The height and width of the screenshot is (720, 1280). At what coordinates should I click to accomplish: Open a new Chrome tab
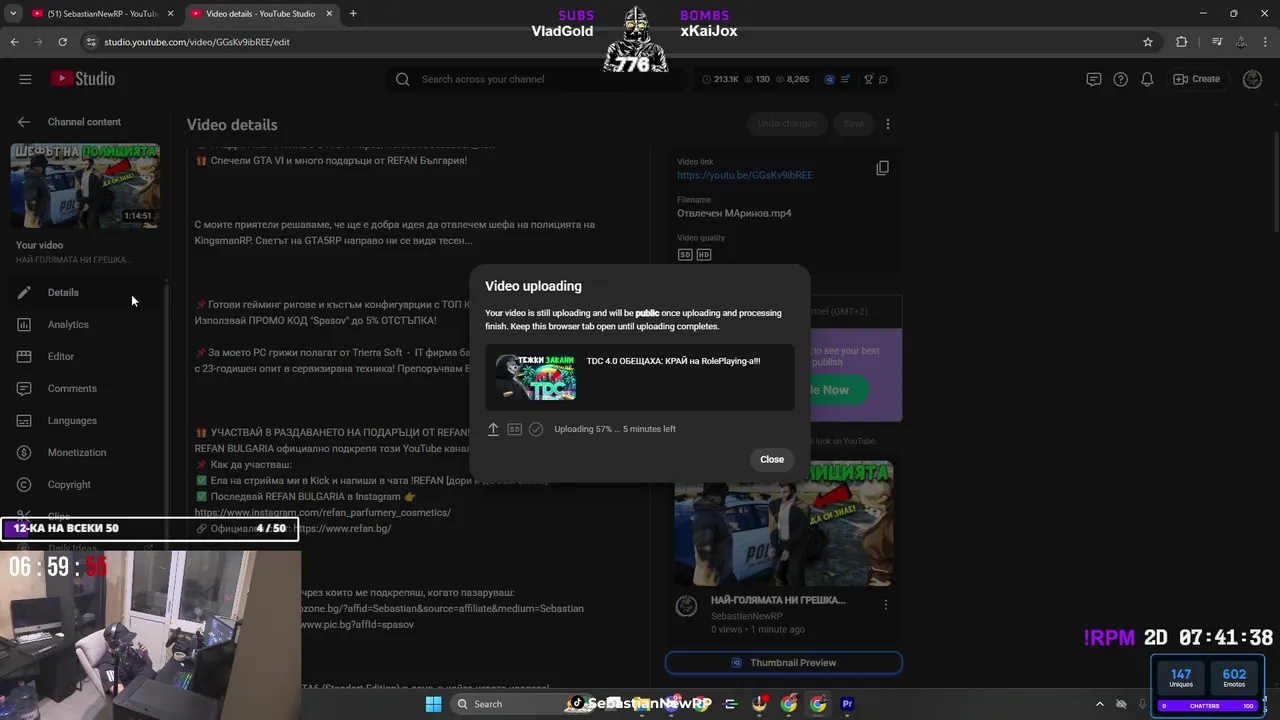pyautogui.click(x=353, y=14)
